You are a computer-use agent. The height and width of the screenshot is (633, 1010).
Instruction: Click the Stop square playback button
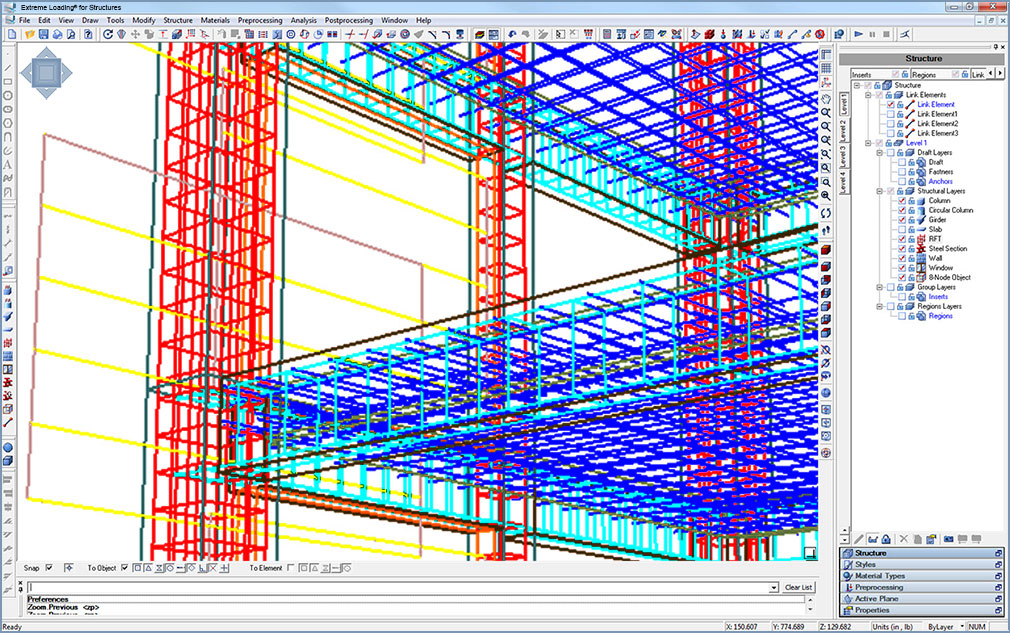[886, 34]
